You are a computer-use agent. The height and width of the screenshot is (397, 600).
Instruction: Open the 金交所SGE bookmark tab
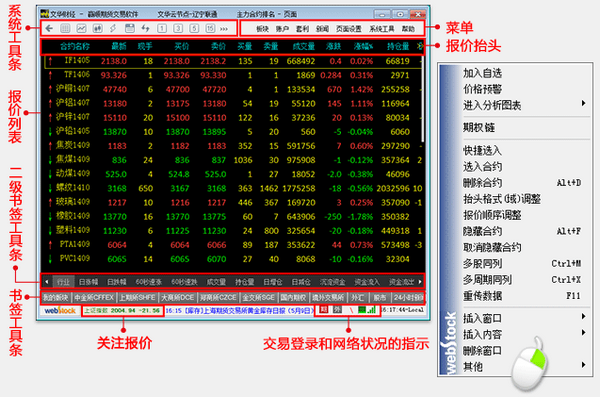coord(259,297)
